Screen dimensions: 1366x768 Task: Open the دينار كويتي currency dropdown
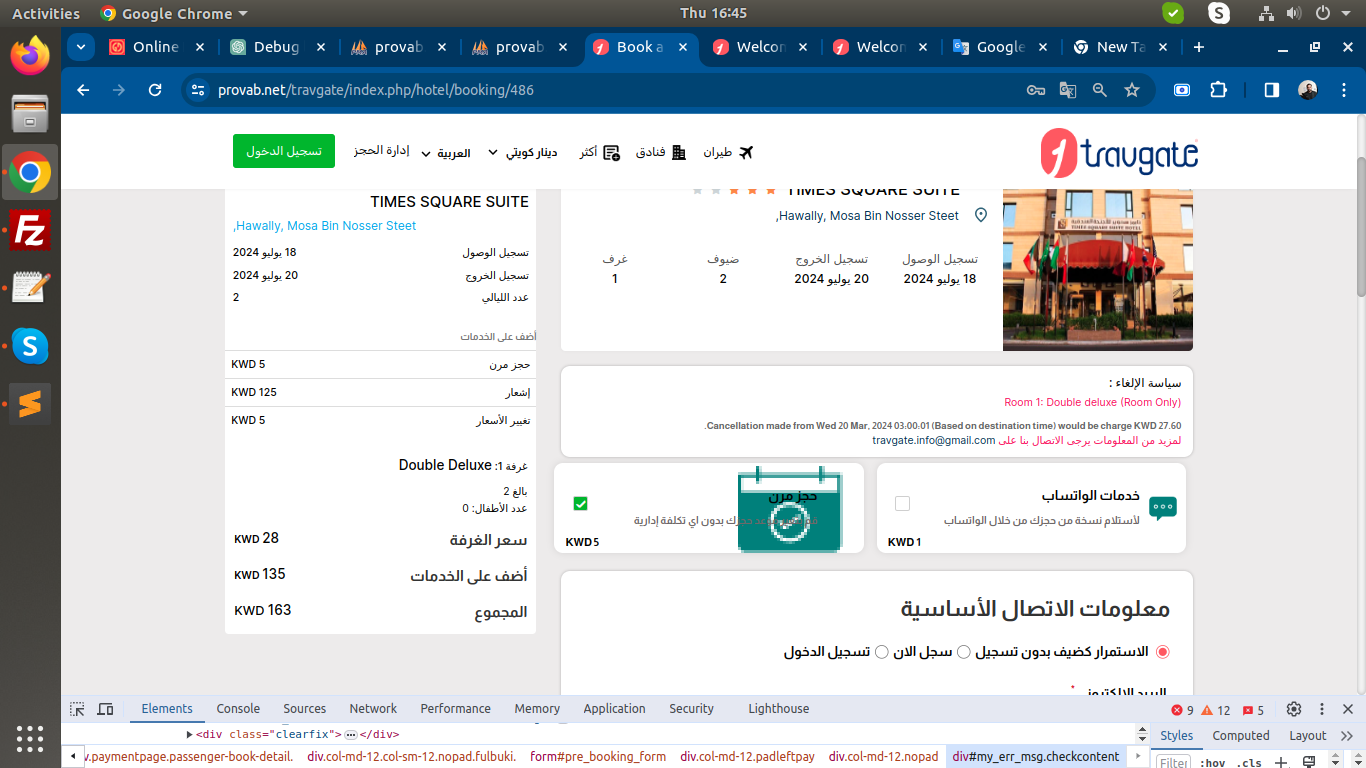(522, 153)
